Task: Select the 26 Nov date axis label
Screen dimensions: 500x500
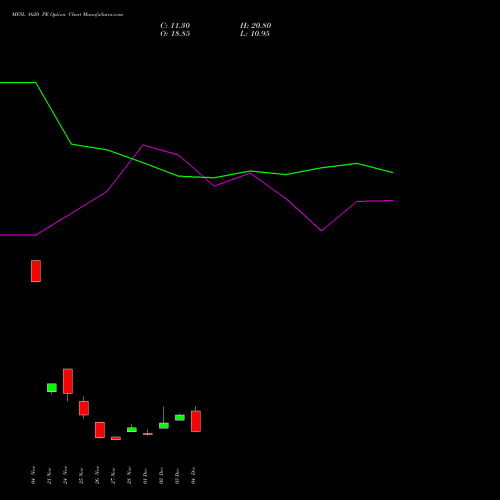Action: 97,475
